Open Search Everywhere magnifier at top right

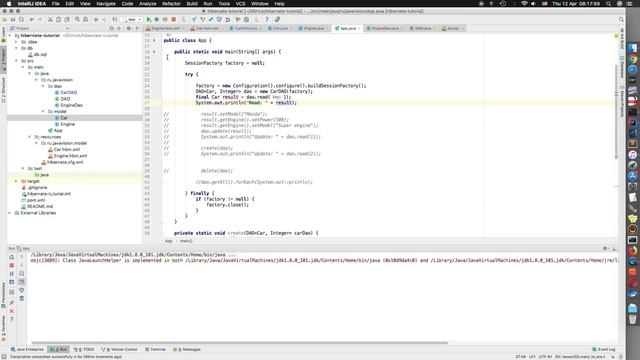point(621,19)
